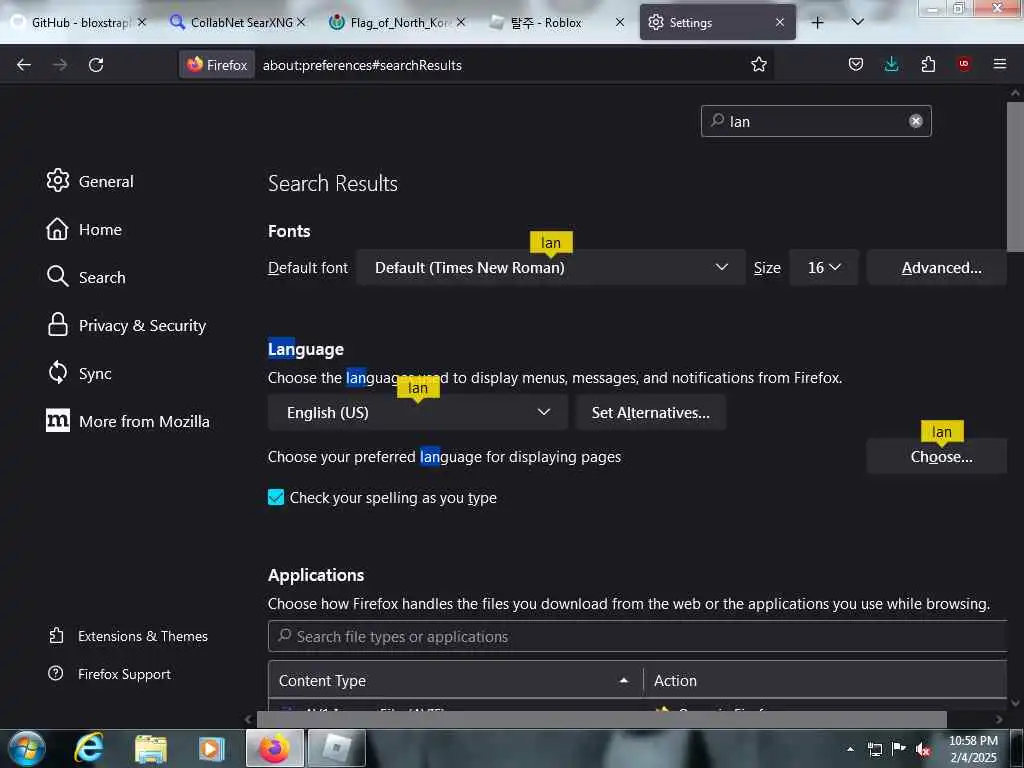The height and width of the screenshot is (768, 1024).
Task: Expand the font Size 16 dropdown
Action: pos(824,268)
